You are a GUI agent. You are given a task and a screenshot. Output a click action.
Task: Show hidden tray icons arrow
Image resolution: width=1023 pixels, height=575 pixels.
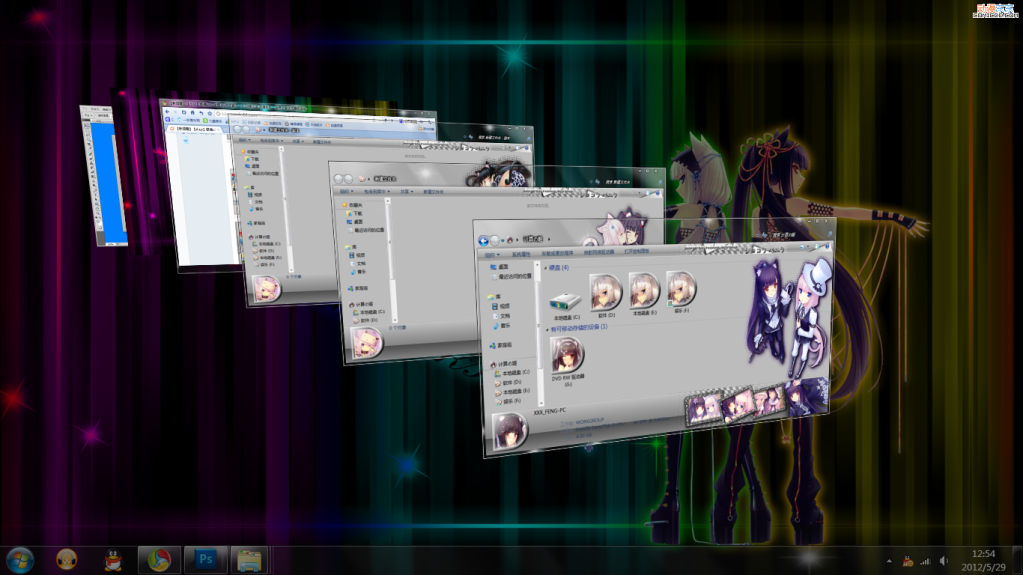[889, 561]
